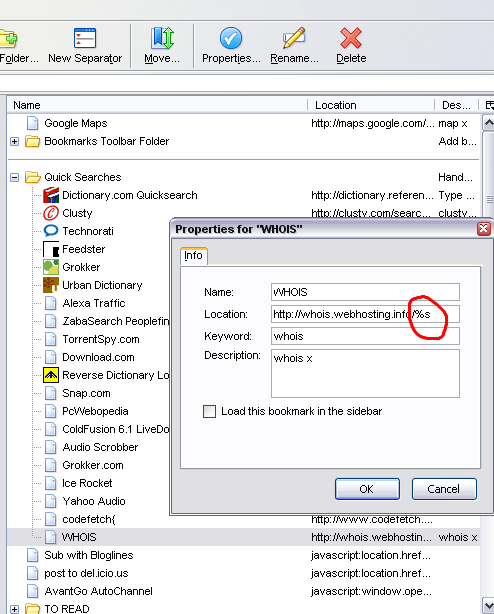
Task: Click the Reverse Dictionary bookmark icon
Action: [x=51, y=375]
